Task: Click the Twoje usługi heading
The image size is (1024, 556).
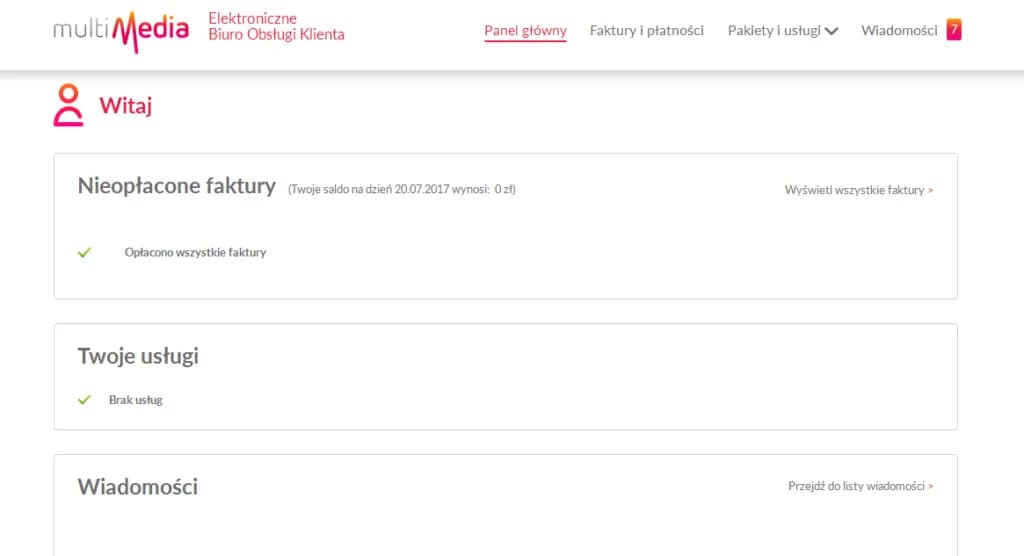Action: tap(138, 356)
